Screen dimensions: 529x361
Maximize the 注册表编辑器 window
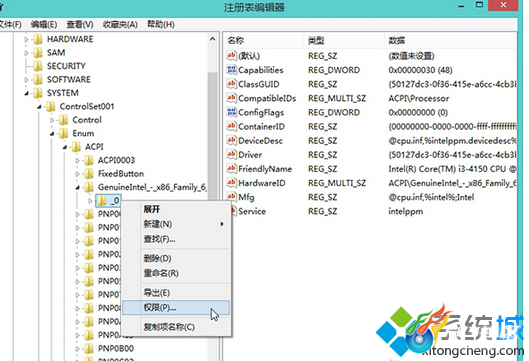(479, 5)
